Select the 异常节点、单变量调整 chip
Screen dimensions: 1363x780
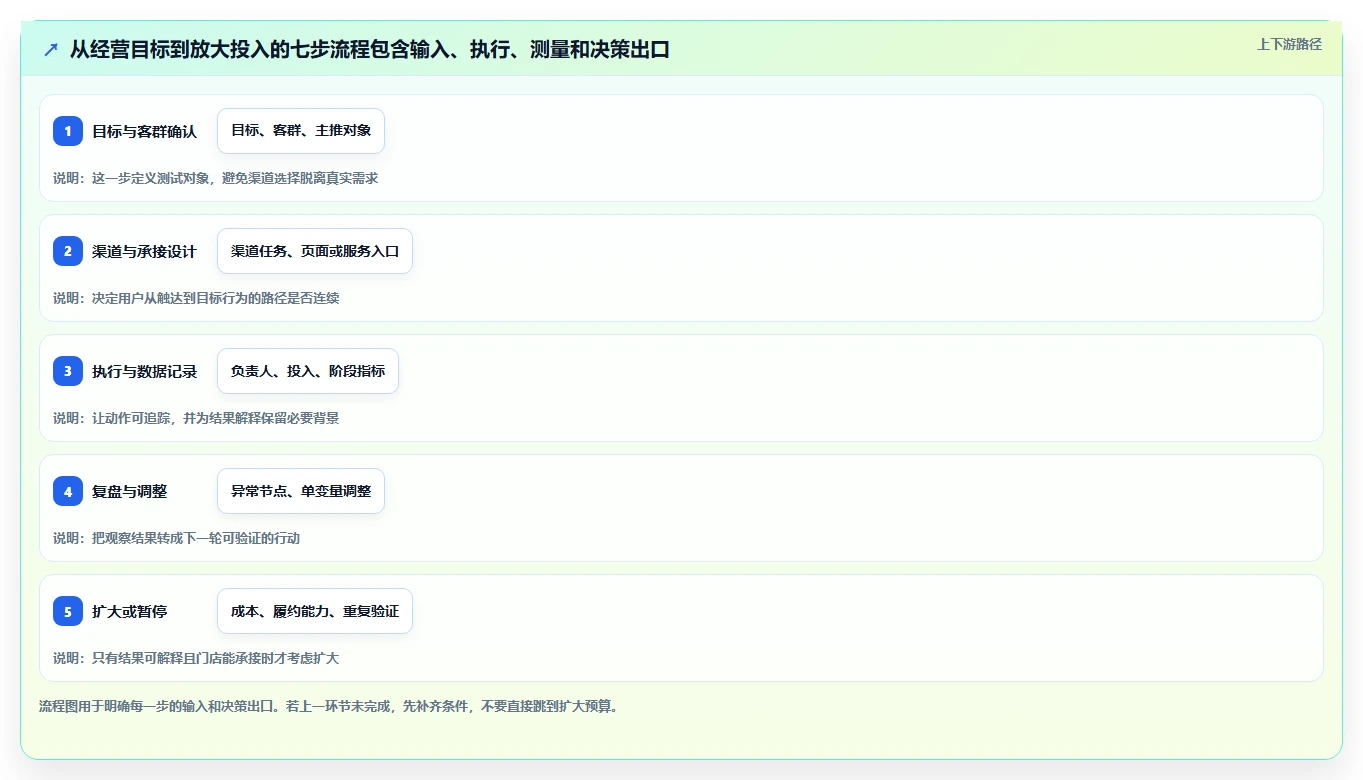click(x=301, y=491)
